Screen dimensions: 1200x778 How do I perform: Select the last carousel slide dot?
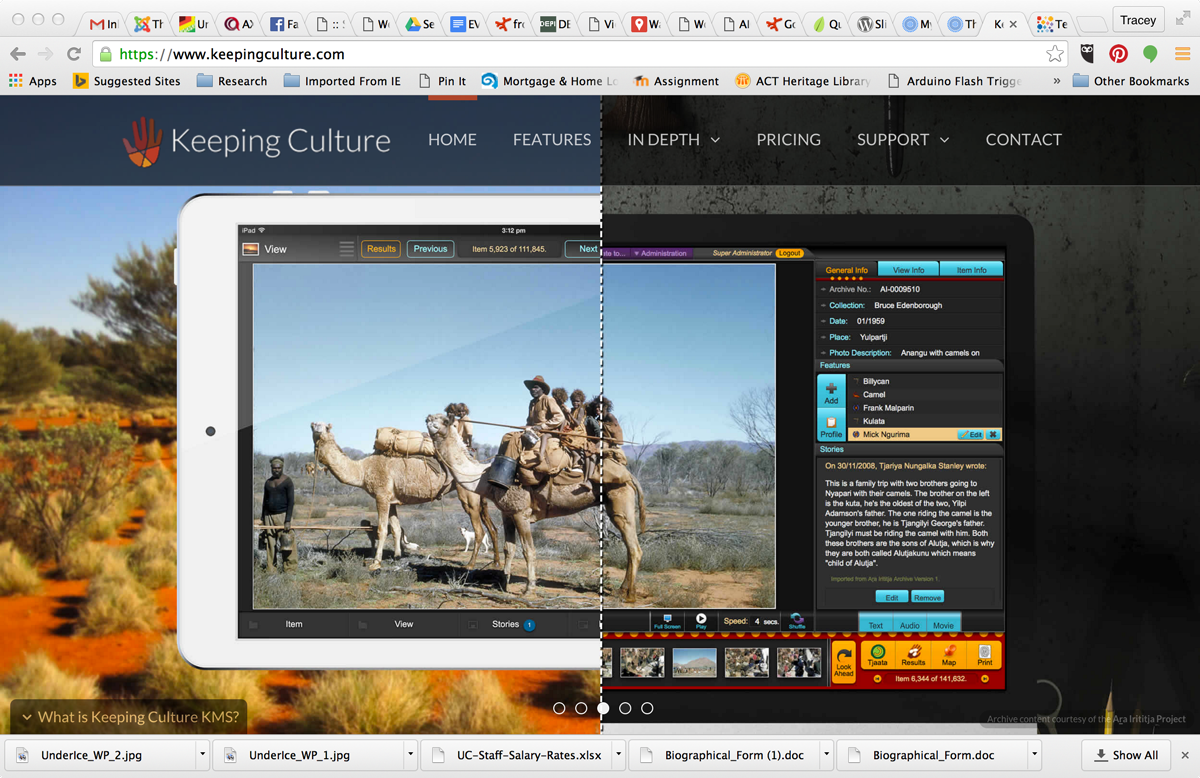tap(647, 708)
